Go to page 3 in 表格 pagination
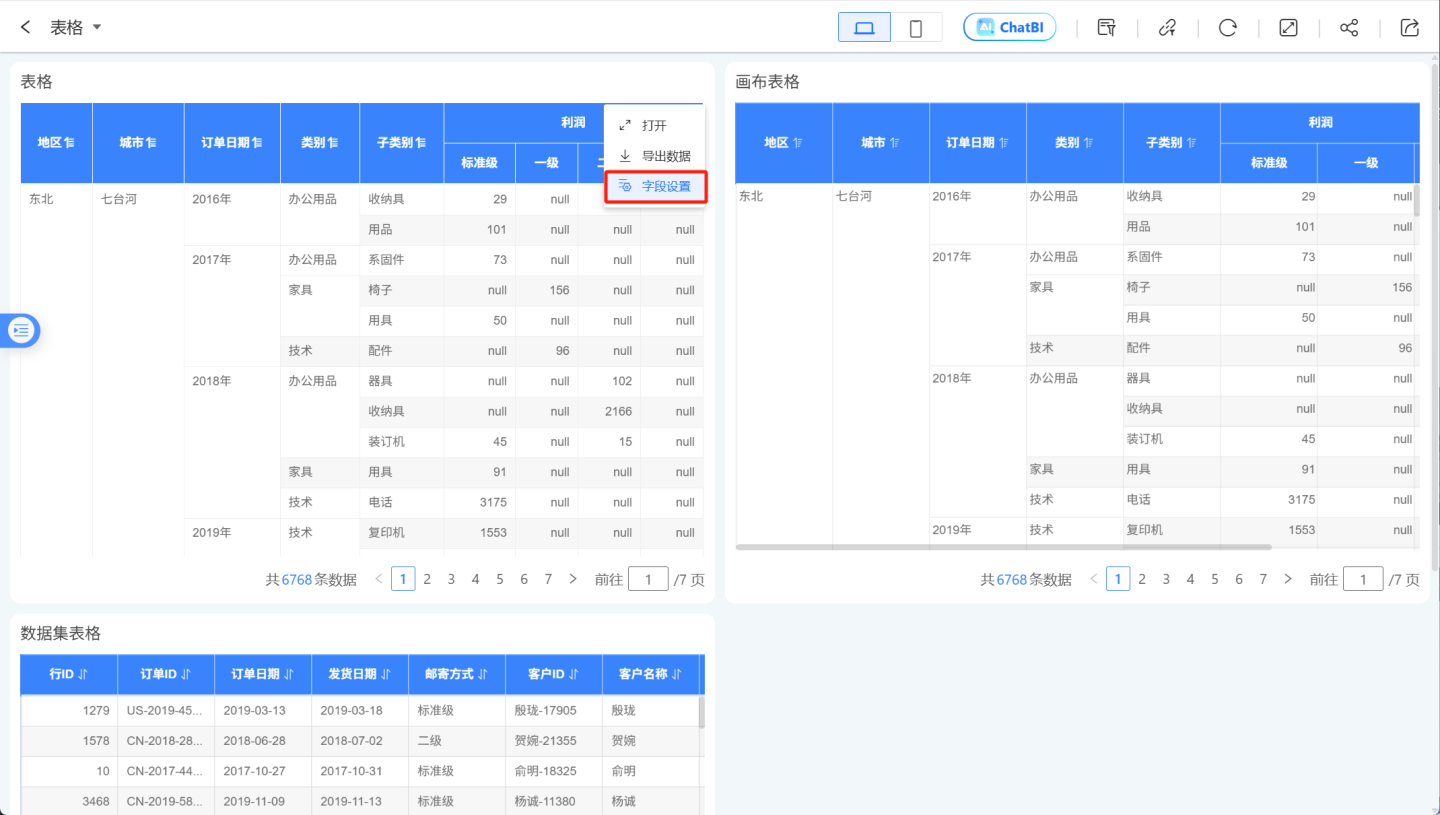This screenshot has height=815, width=1440. [x=451, y=579]
